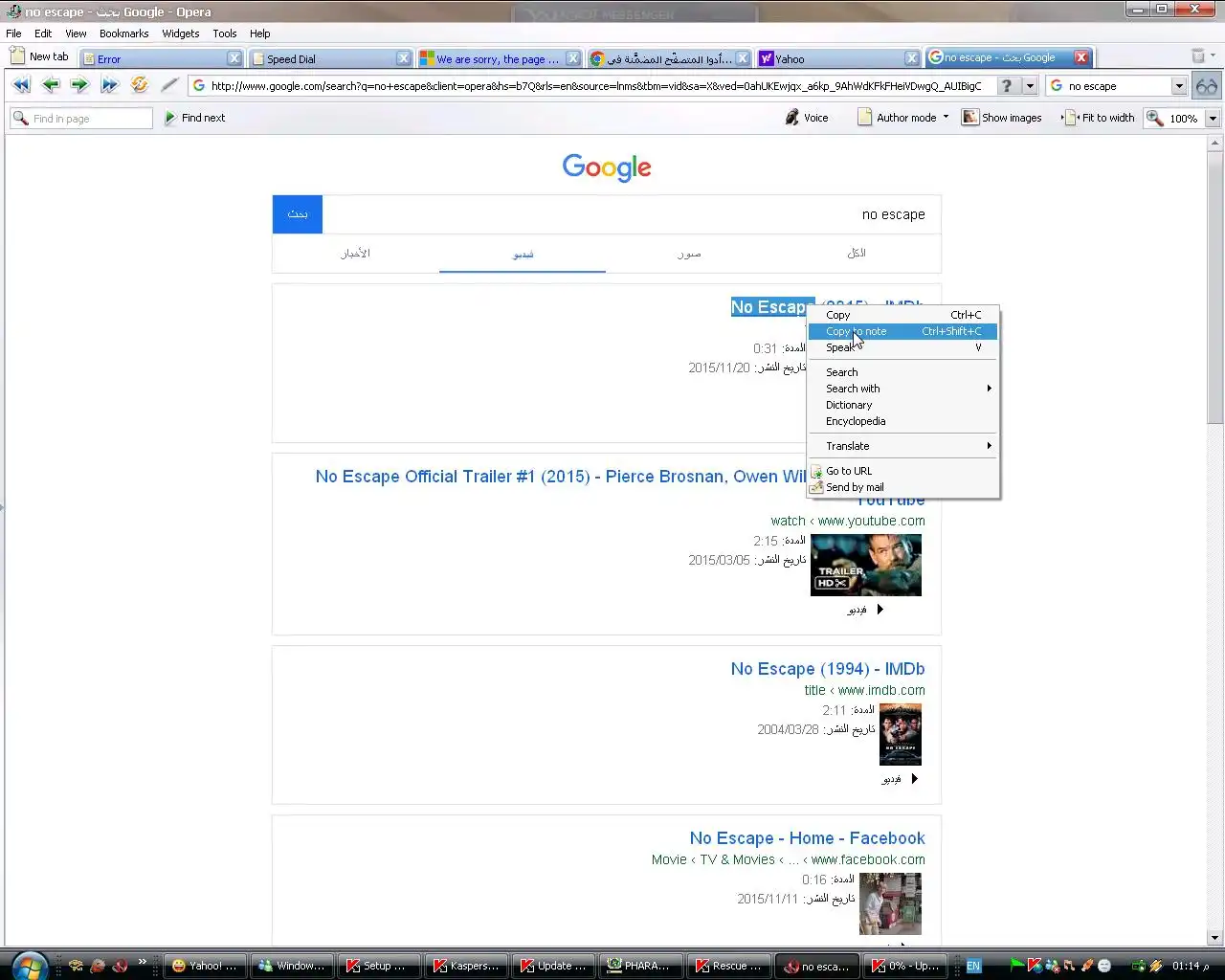Open 'No Escape - Home - Facebook' link
1225x980 pixels.
[808, 838]
